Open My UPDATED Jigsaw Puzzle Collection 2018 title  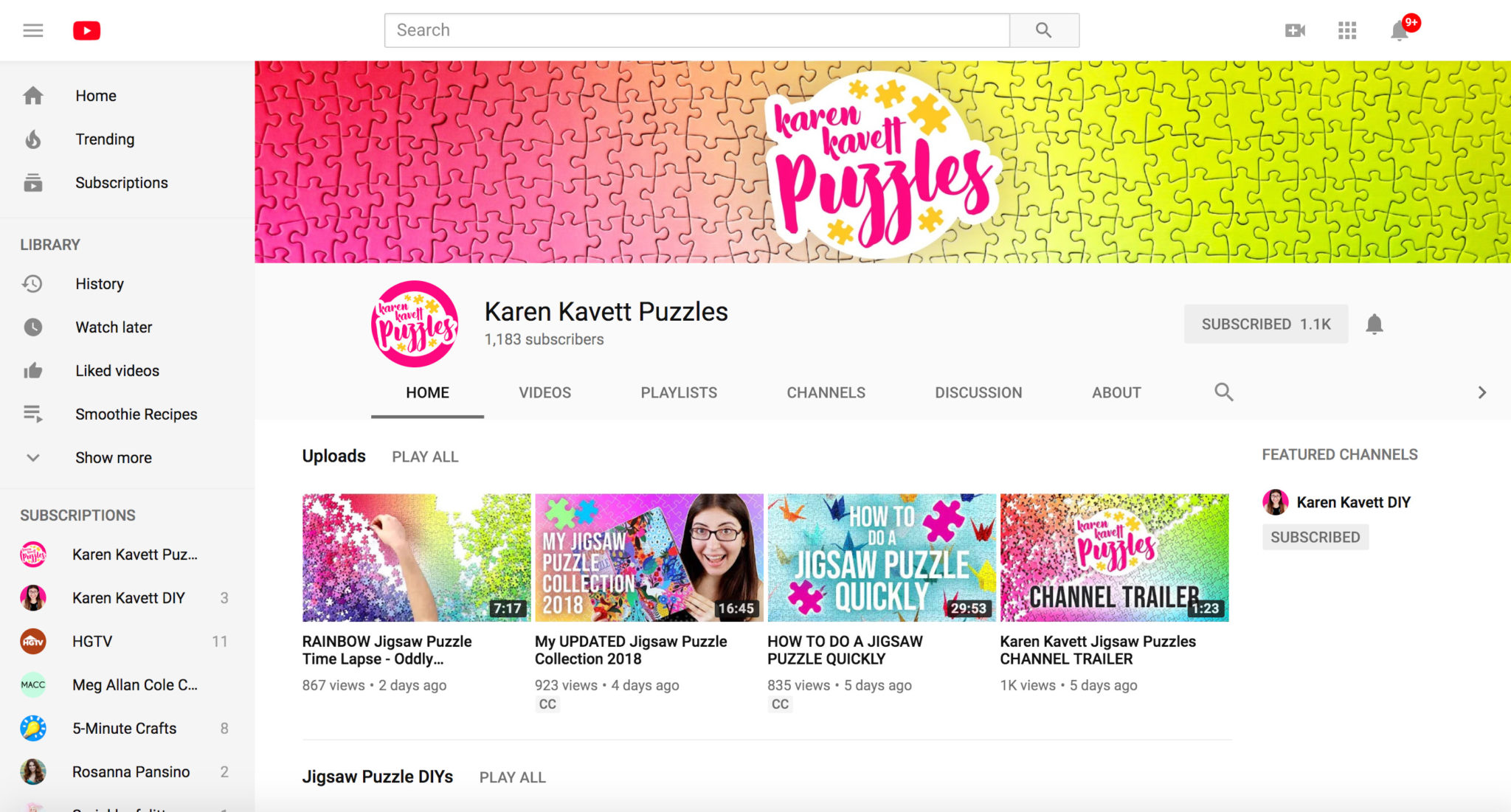(x=631, y=650)
